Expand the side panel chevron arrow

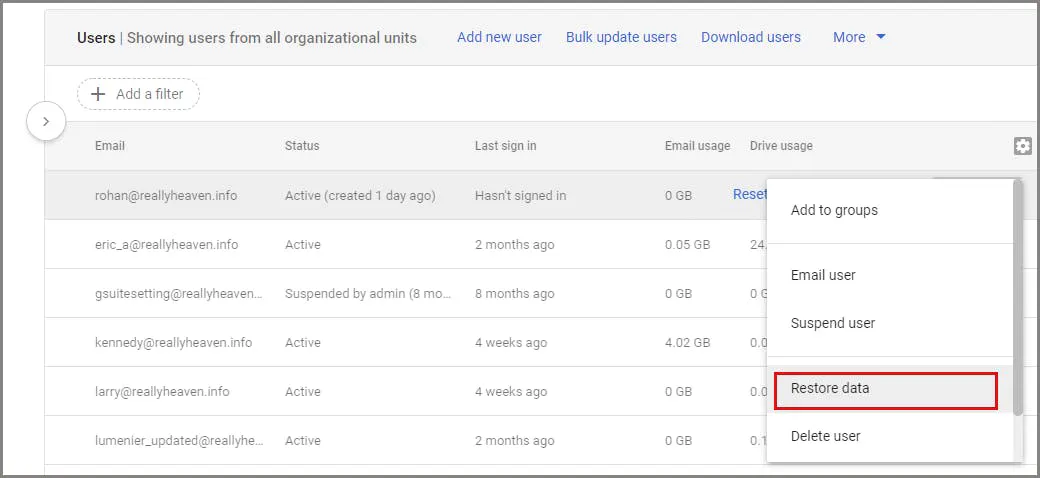pos(46,122)
